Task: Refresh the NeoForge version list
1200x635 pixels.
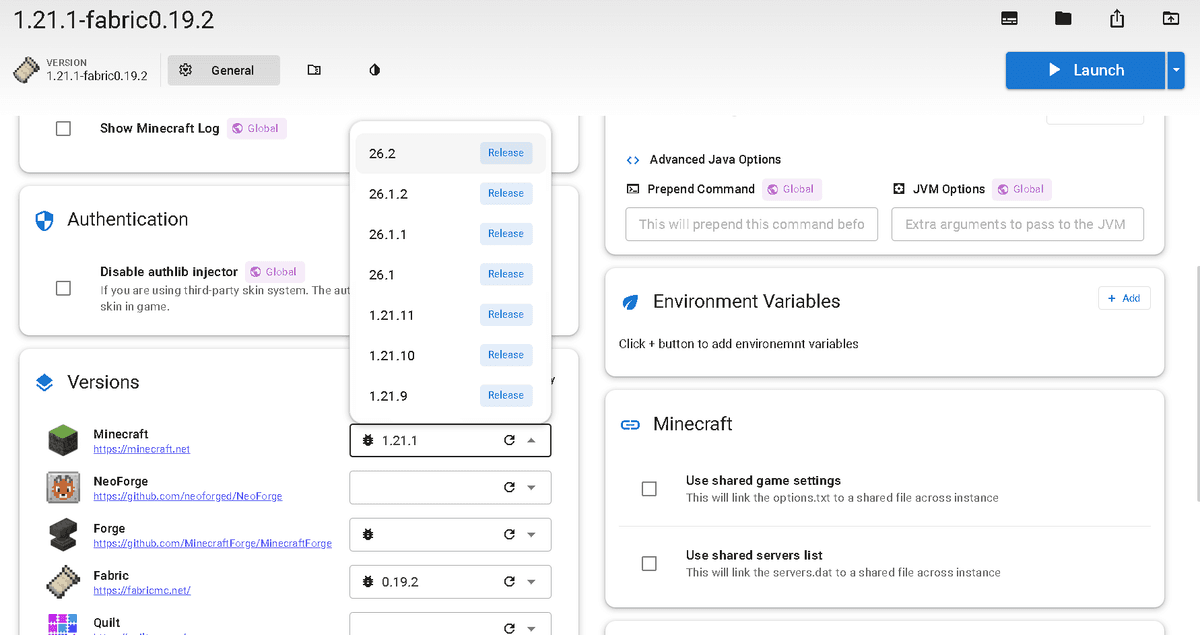Action: point(509,487)
